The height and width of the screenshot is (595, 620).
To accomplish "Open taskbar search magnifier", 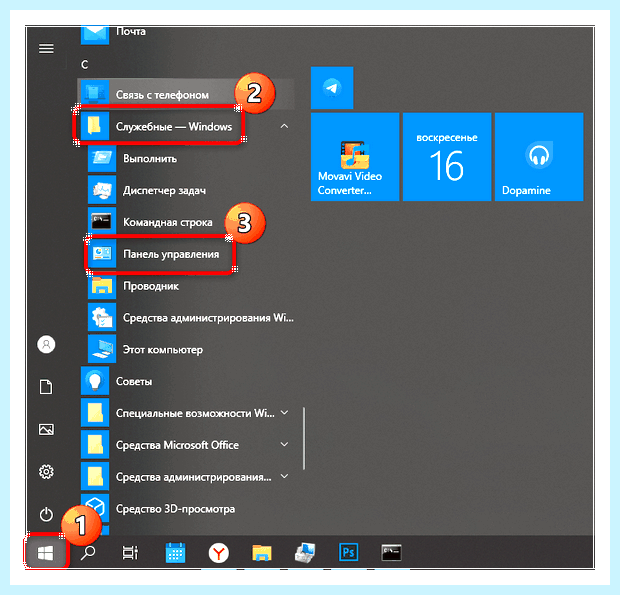I will click(88, 552).
